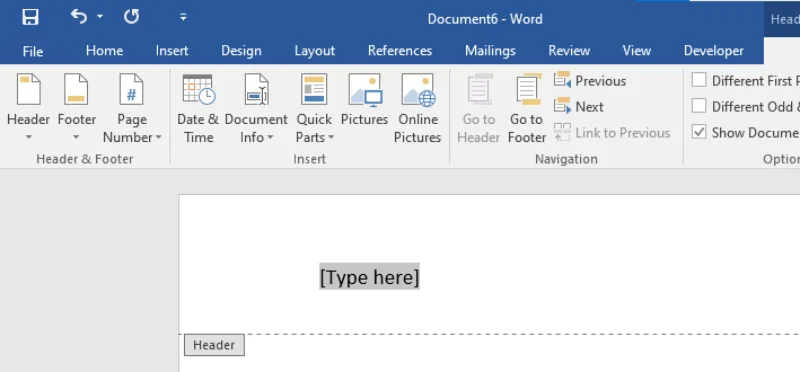800x372 pixels.
Task: Click the Save icon in the title bar
Action: [x=30, y=17]
